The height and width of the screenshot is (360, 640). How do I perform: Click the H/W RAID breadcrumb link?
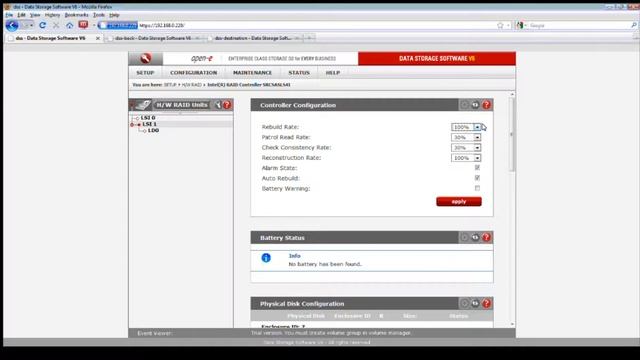(x=192, y=85)
